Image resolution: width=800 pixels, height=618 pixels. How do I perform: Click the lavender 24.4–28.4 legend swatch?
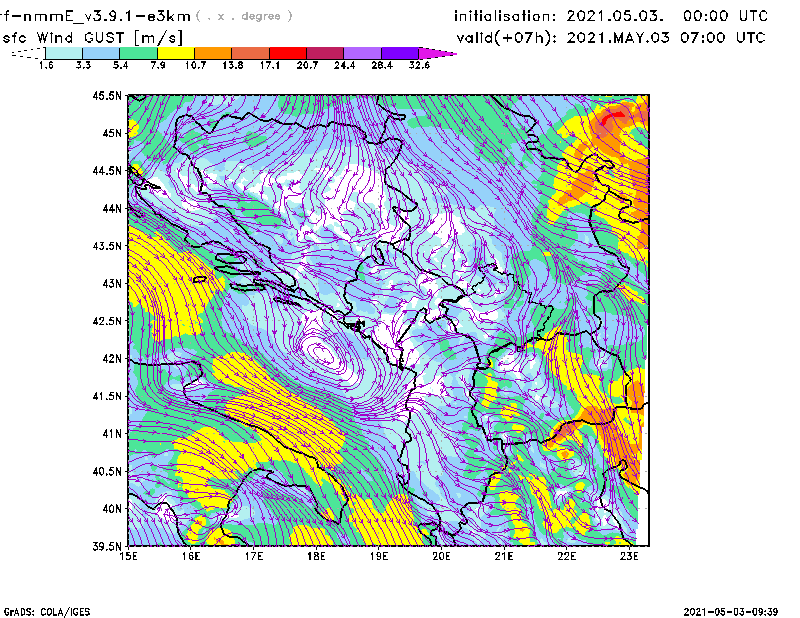(362, 53)
